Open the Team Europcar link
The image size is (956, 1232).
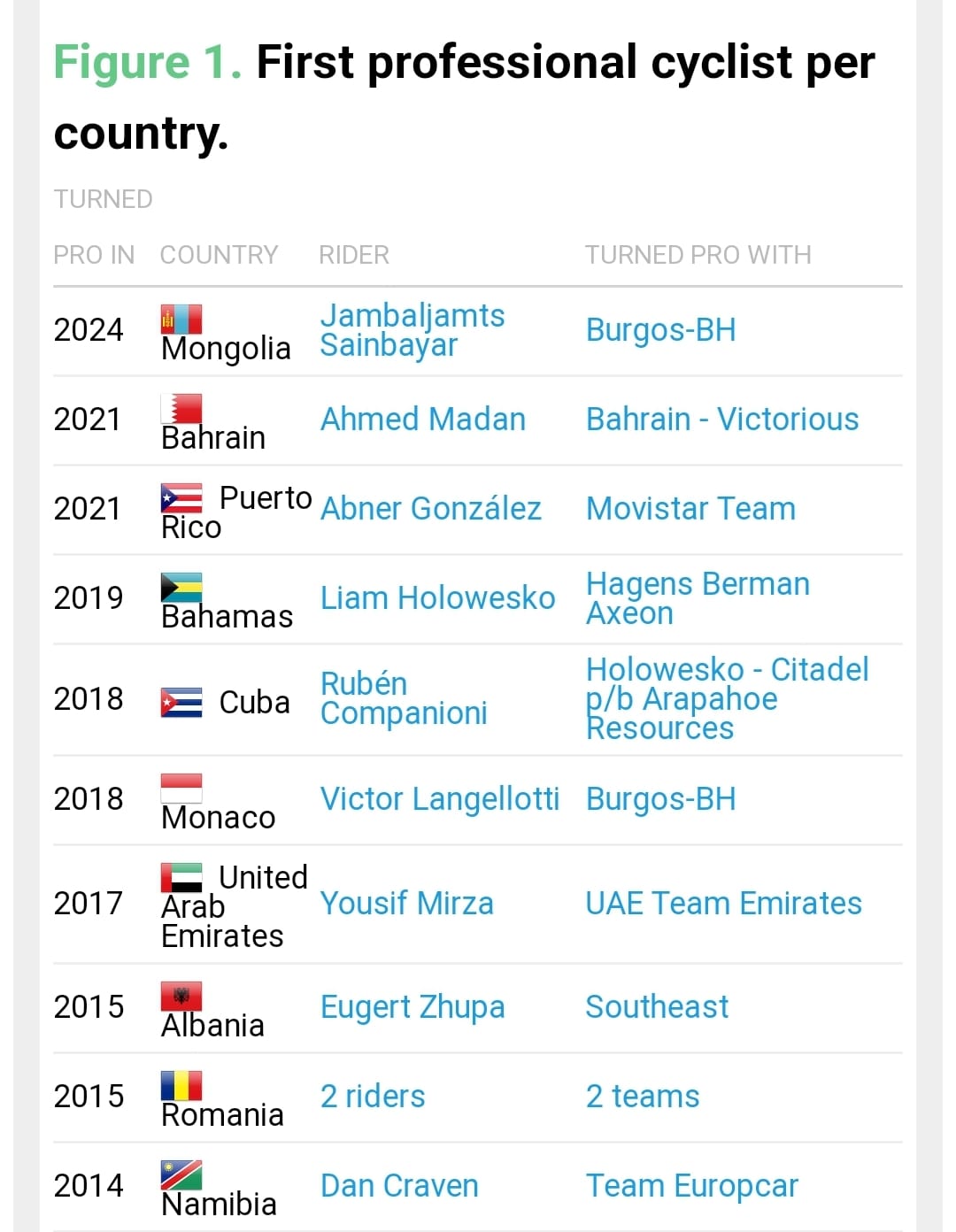pyautogui.click(x=691, y=1186)
